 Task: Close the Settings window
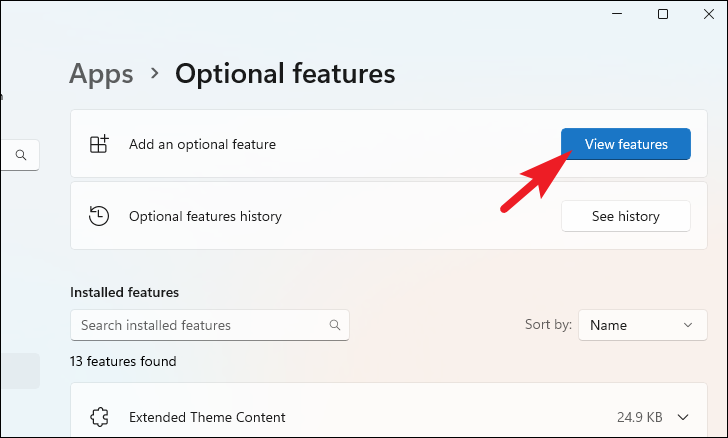click(x=708, y=14)
